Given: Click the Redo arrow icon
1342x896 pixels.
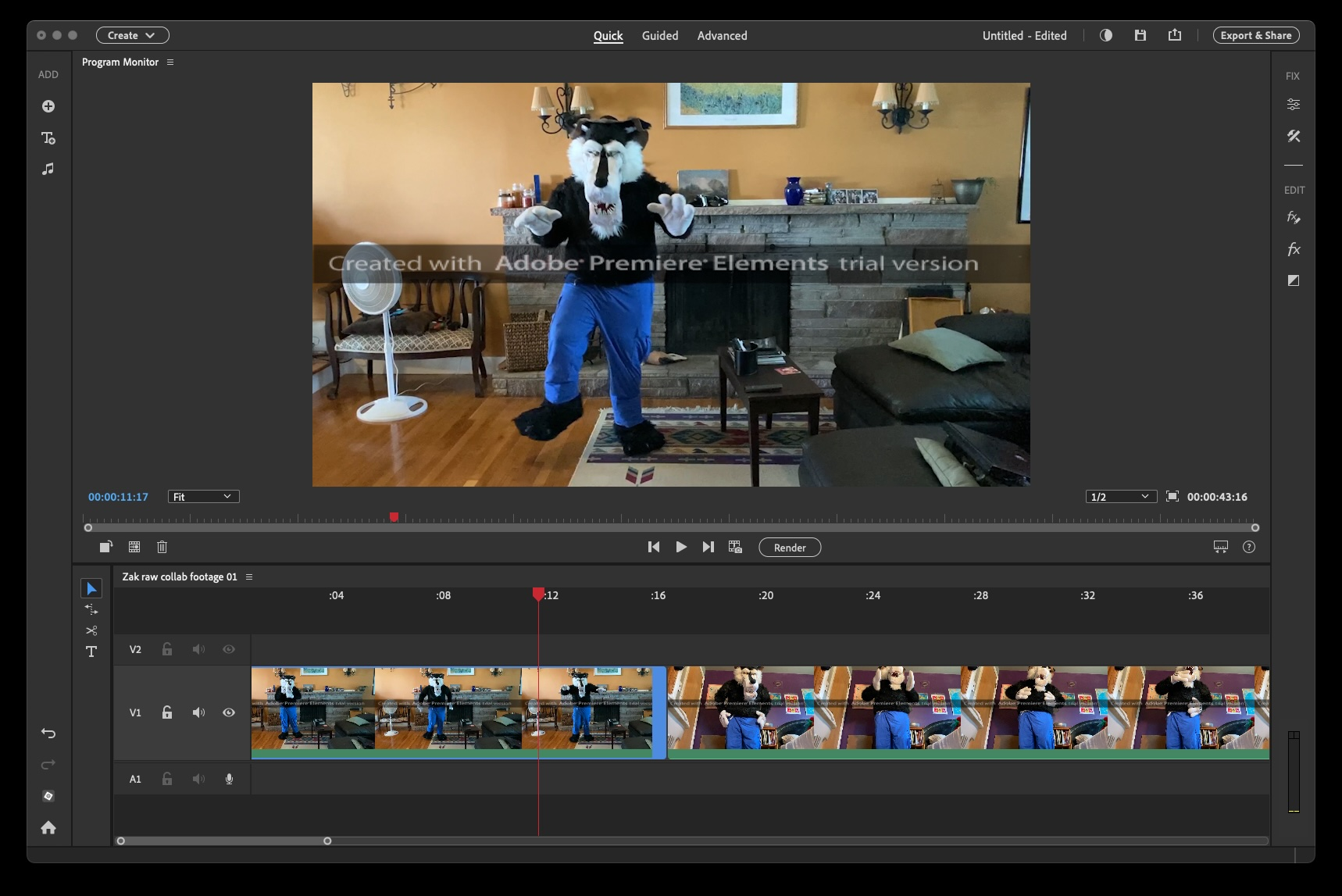Looking at the screenshot, I should 48,765.
